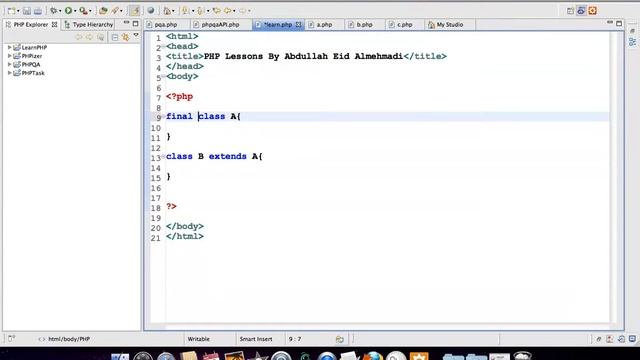
Task: Maximize the editor area
Action: (x=619, y=24)
